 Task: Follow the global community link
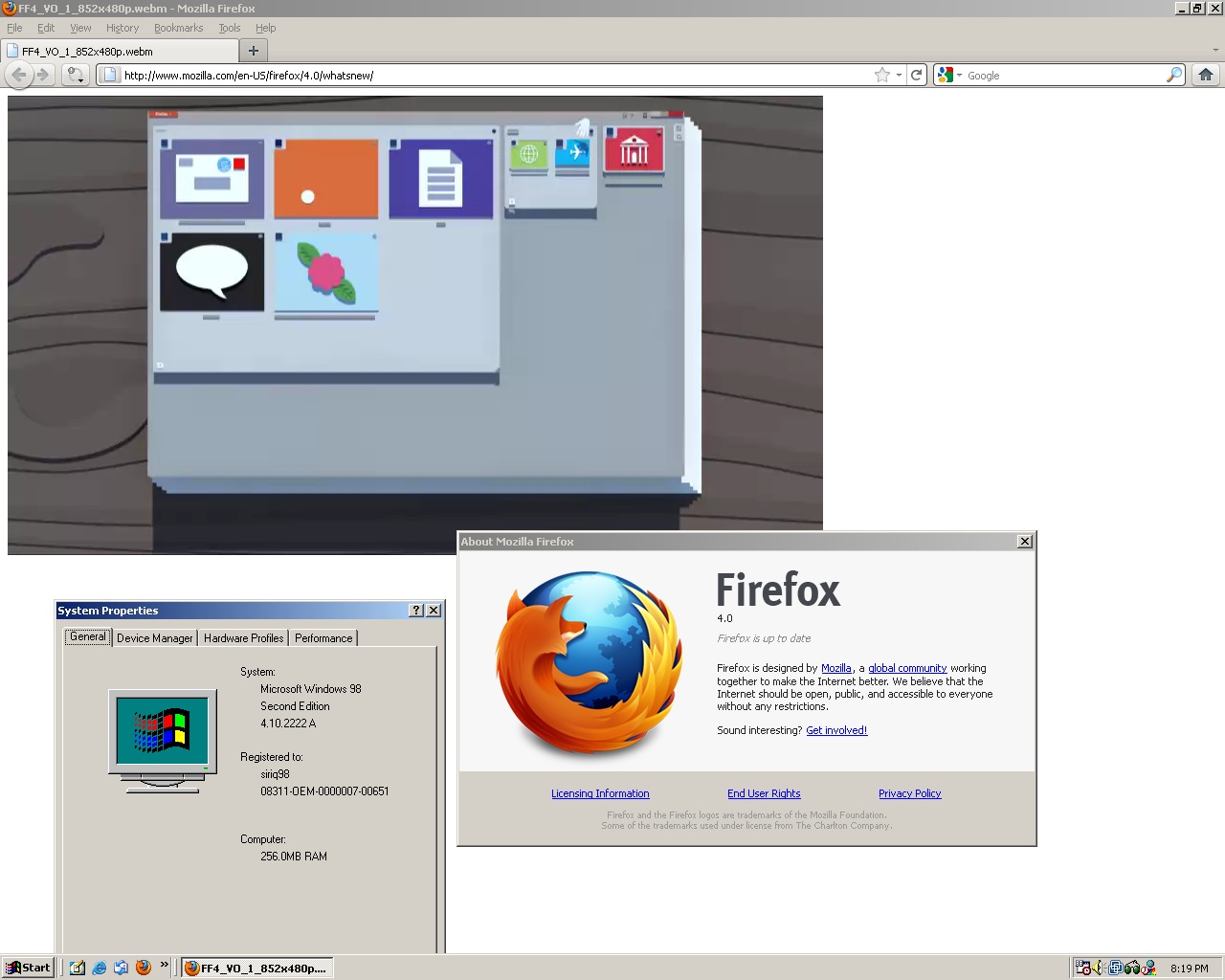point(907,668)
